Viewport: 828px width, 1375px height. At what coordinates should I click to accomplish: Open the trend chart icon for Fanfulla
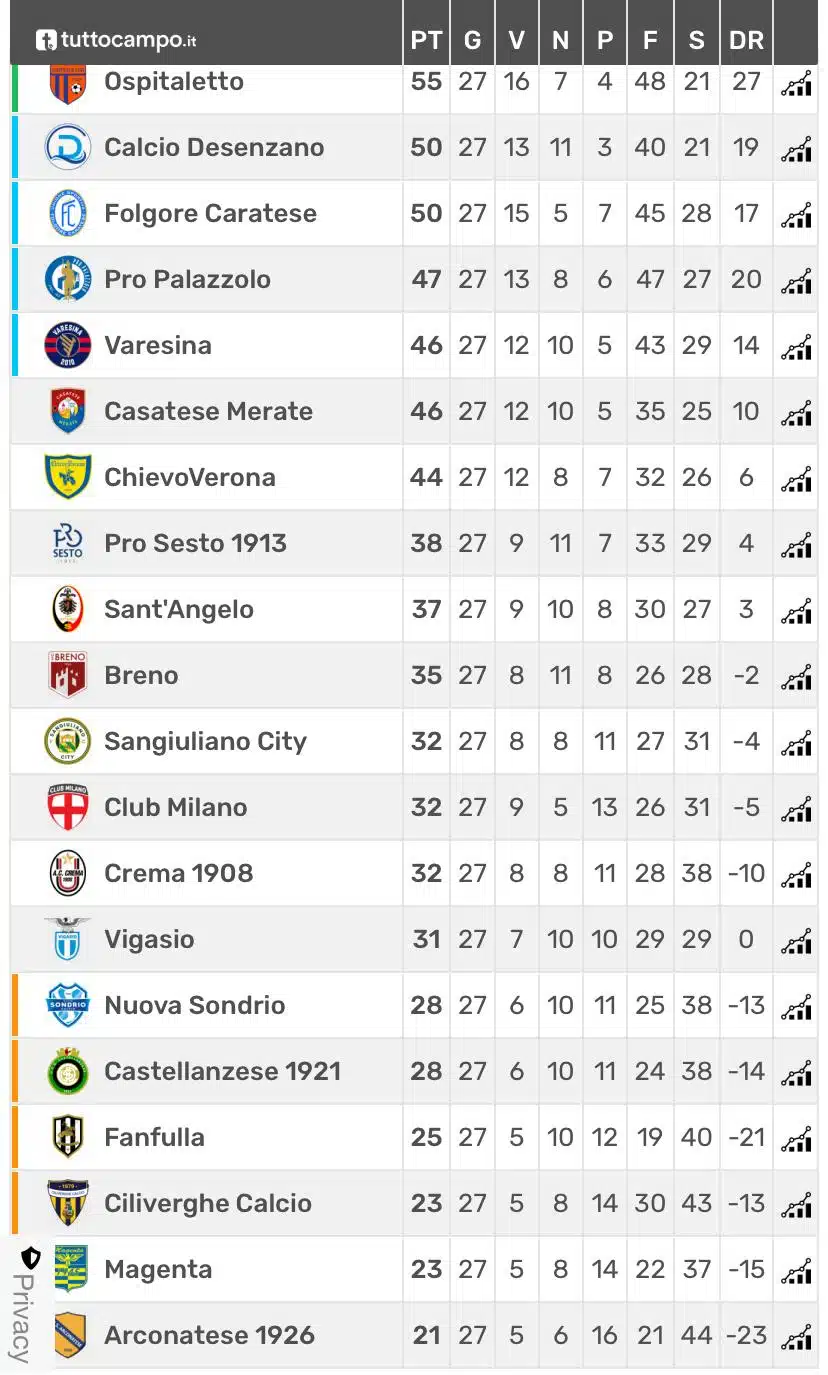[796, 1141]
